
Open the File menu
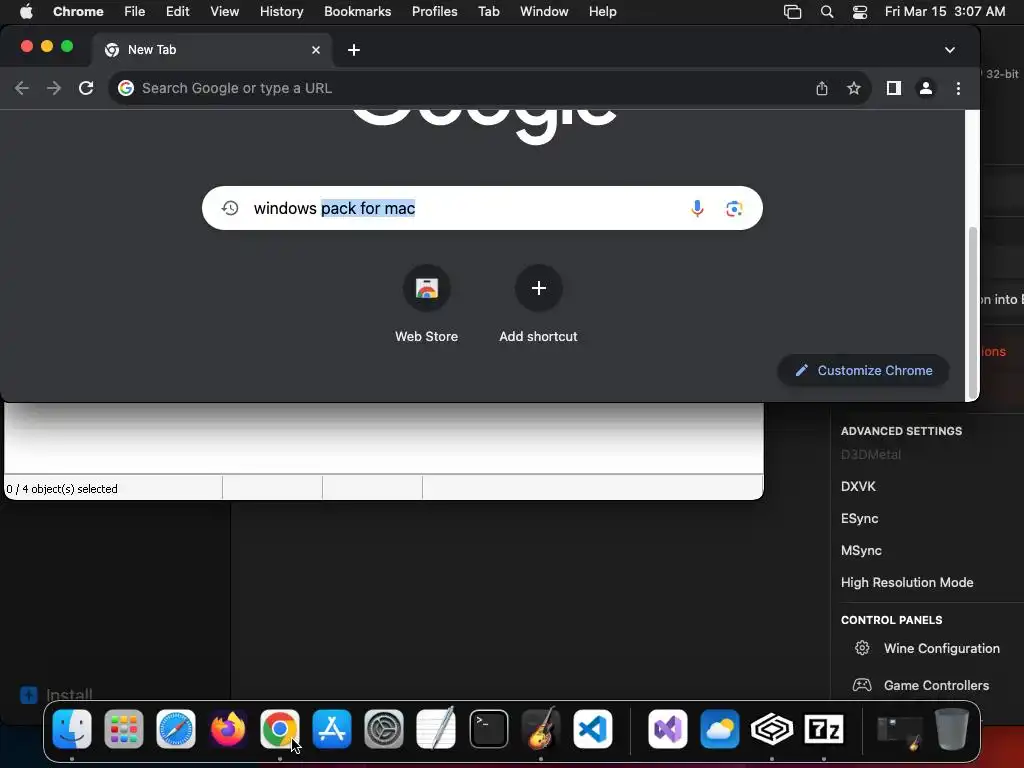coord(135,12)
